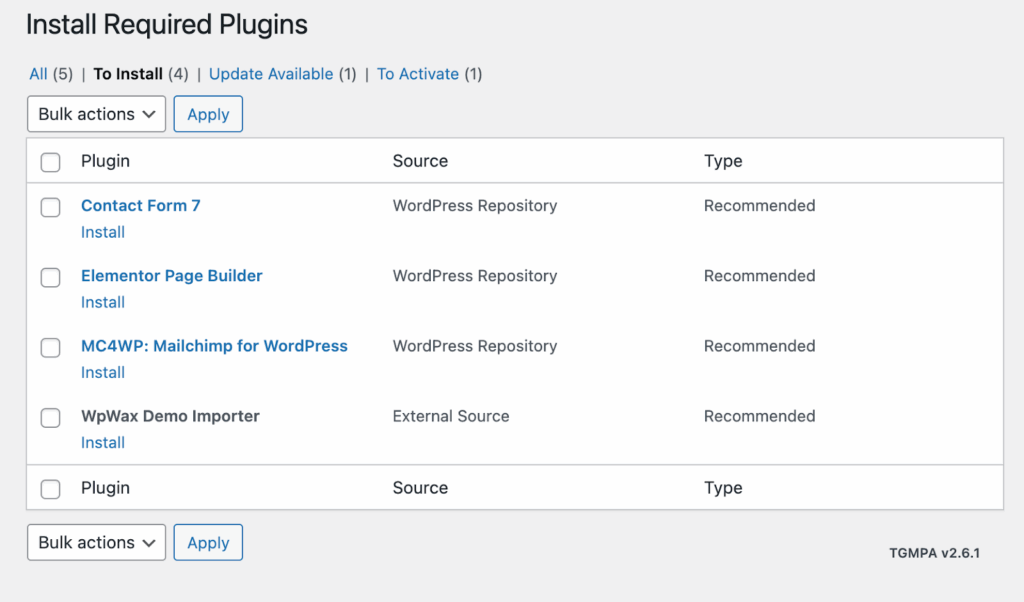The image size is (1024, 602).
Task: Switch to the To Install filter
Action: click(x=127, y=74)
